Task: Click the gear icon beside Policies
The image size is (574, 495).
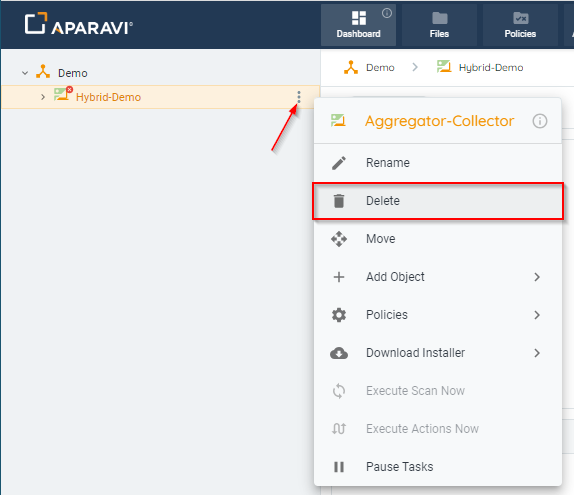Action: [x=339, y=315]
